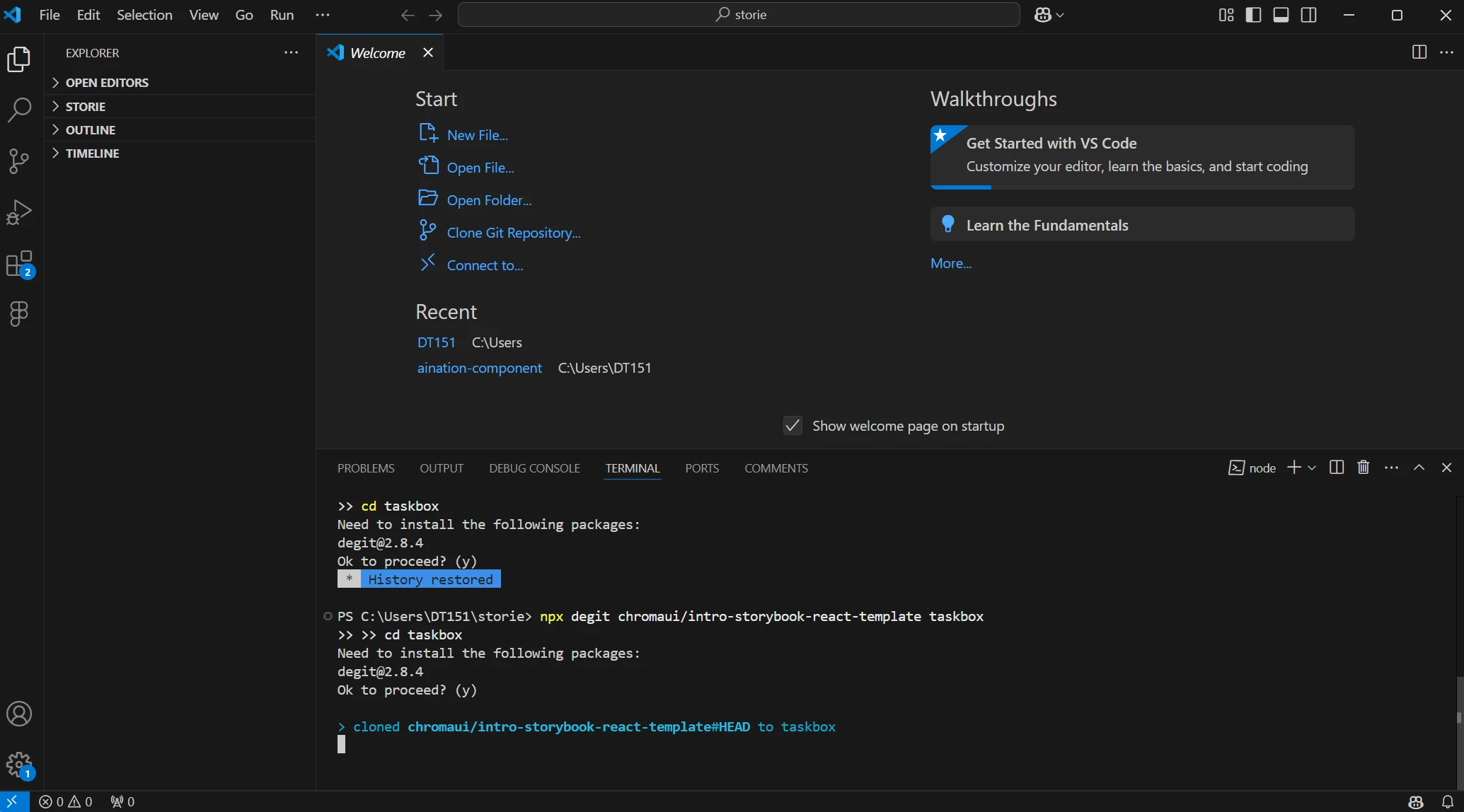Open the Explorer view in activity bar
This screenshot has width=1464, height=812.
pos(19,59)
